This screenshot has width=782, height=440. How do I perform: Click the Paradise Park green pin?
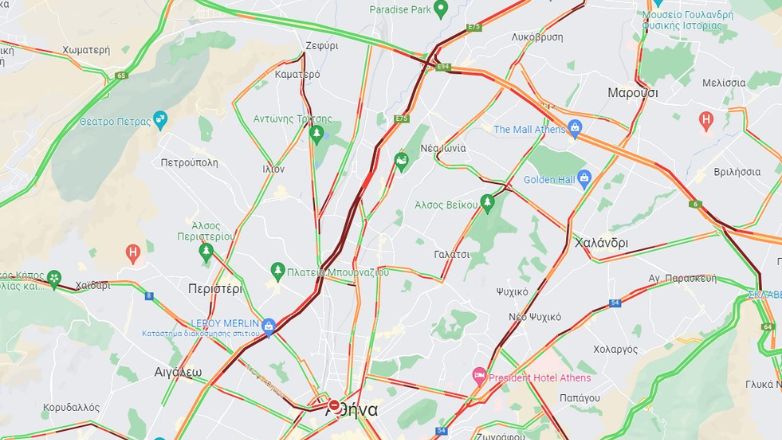(440, 9)
